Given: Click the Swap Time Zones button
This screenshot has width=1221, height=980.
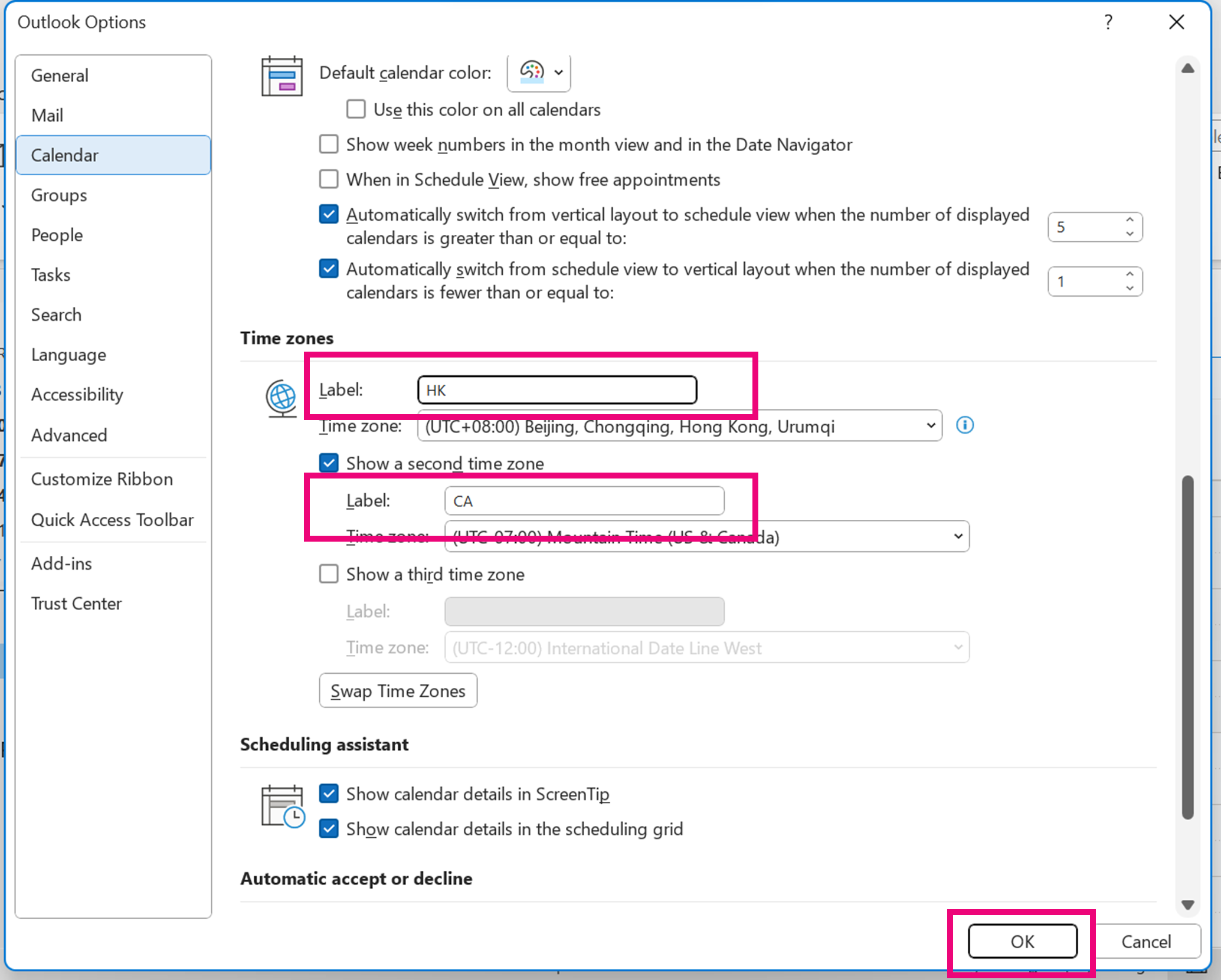Looking at the screenshot, I should (x=398, y=690).
